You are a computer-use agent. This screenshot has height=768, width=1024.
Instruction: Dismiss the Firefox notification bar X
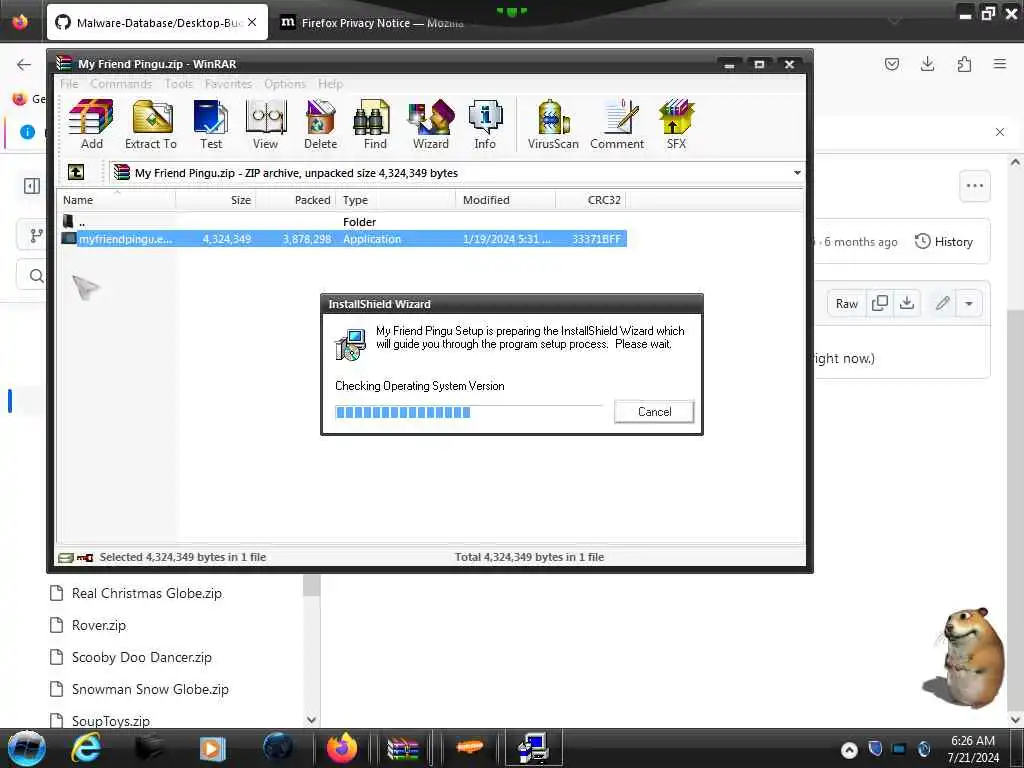(1000, 132)
